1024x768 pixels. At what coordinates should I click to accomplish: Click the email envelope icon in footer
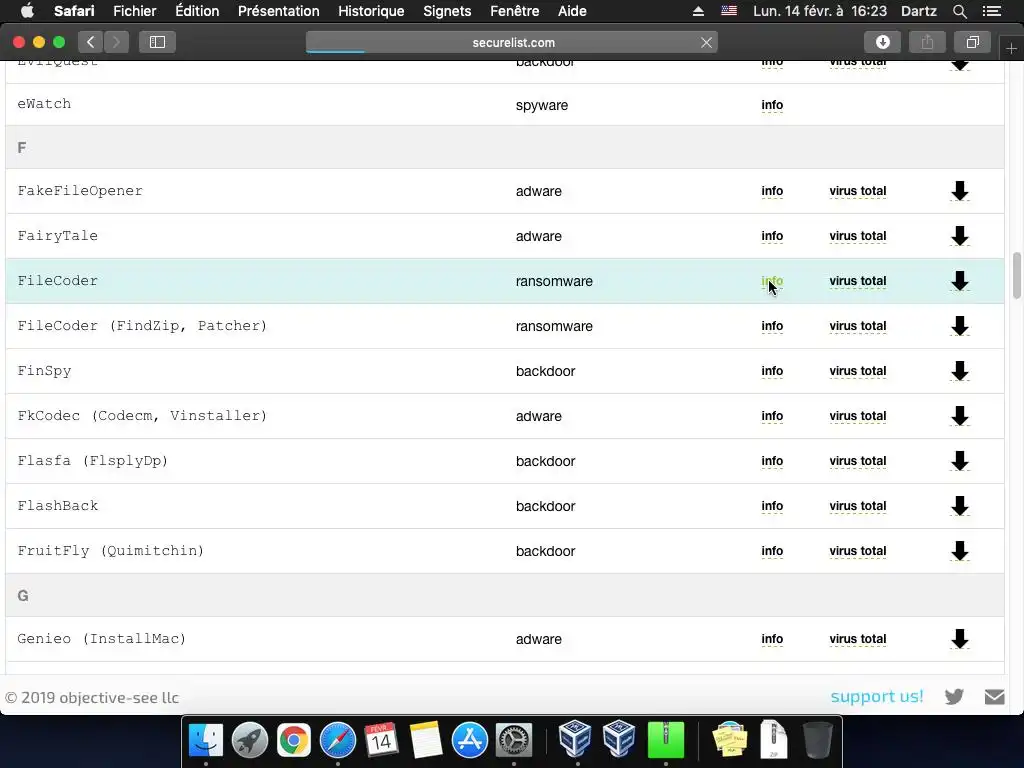[x=995, y=697]
